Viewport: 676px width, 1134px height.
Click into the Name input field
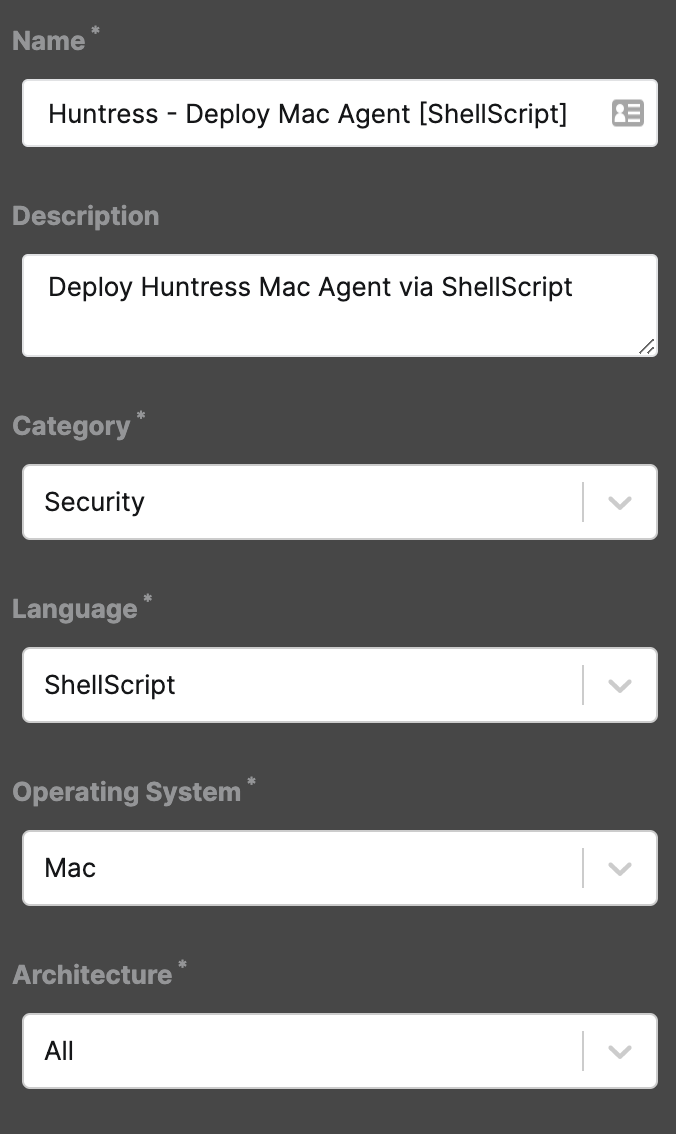pyautogui.click(x=340, y=114)
